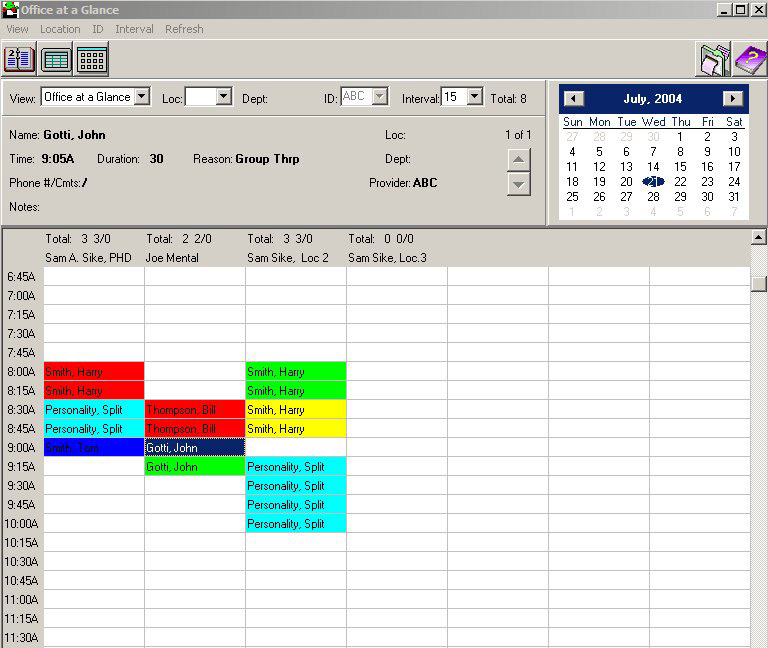
Task: Select the 8:30A Thompson, Bill appointment
Action: (195, 409)
